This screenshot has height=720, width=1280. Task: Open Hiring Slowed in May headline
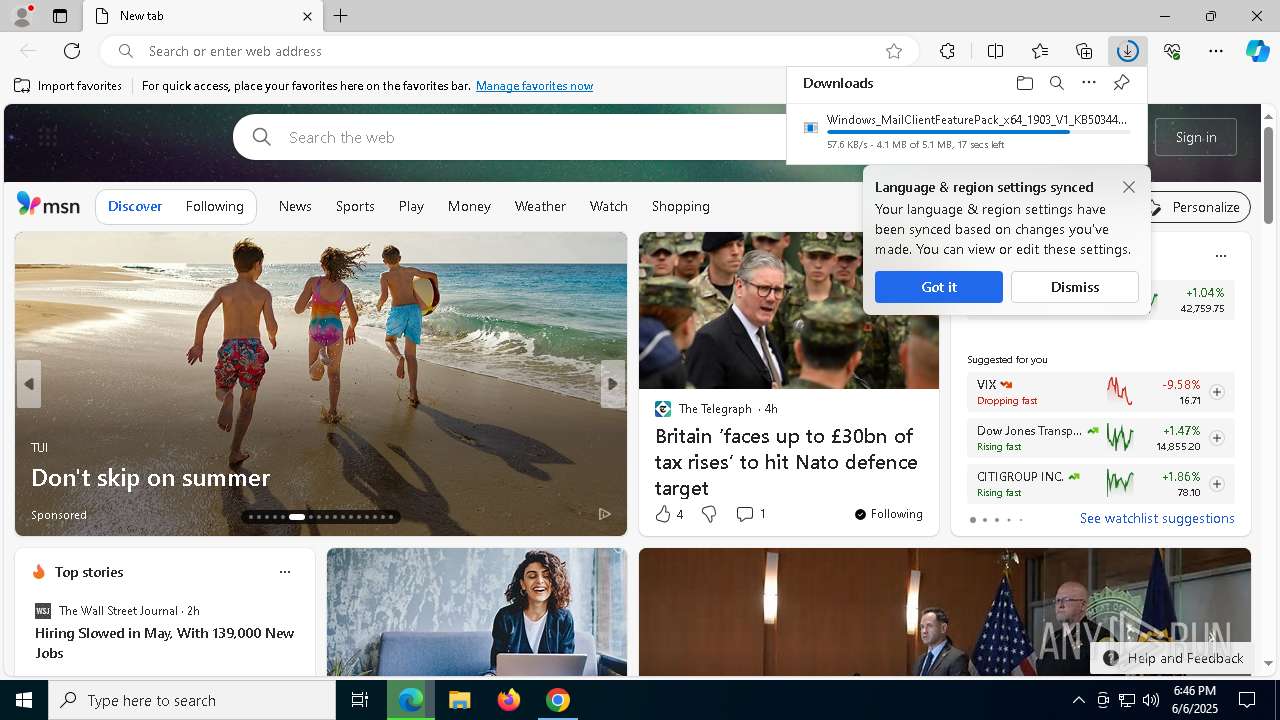pyautogui.click(x=165, y=643)
